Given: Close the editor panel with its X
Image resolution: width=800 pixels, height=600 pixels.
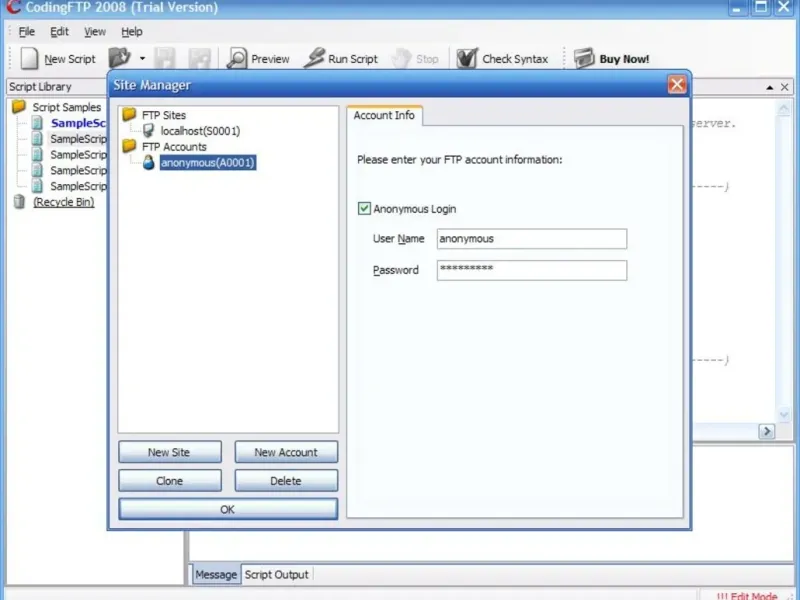Looking at the screenshot, I should (x=785, y=87).
